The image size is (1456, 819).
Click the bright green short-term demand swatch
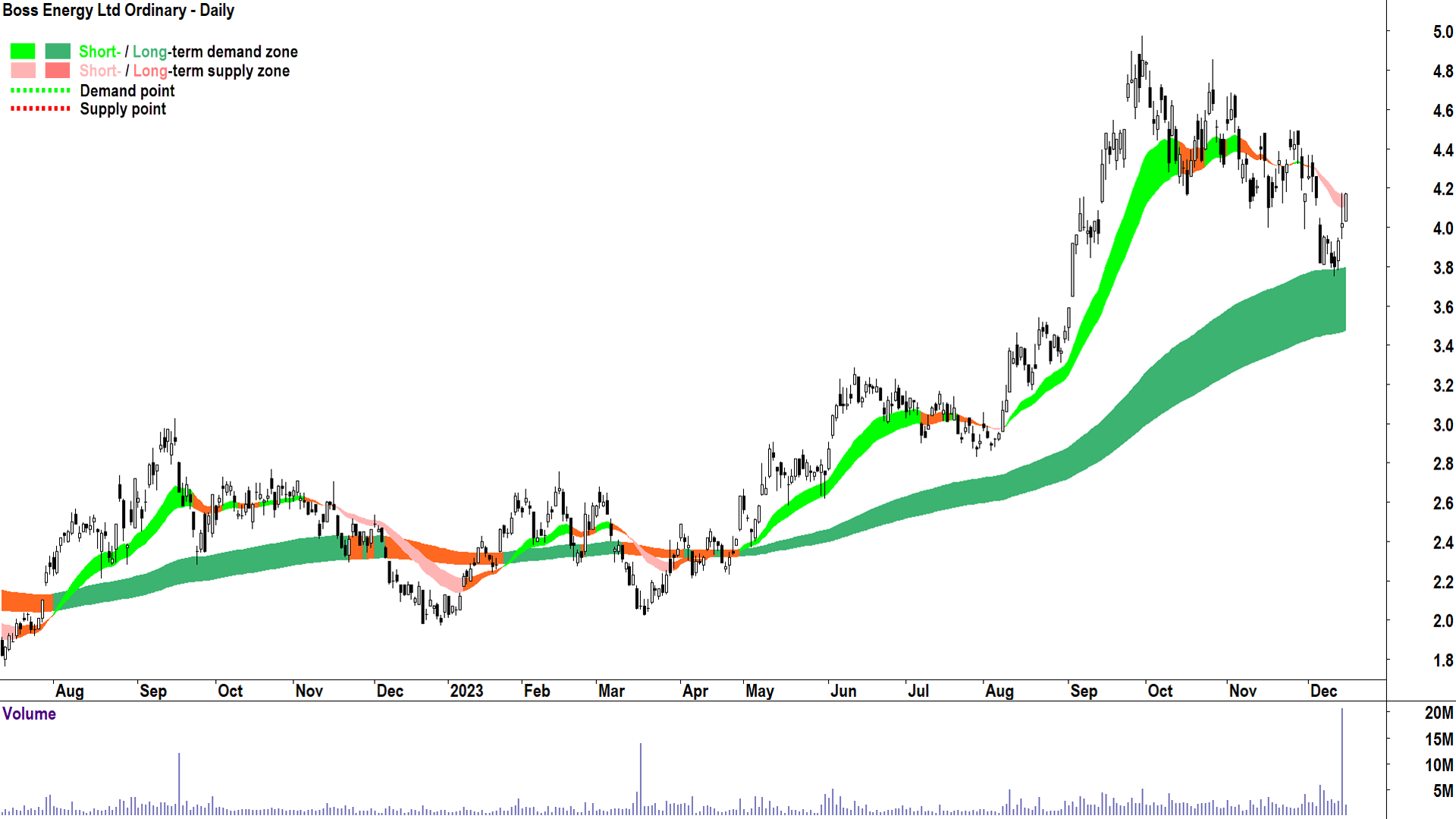click(23, 52)
